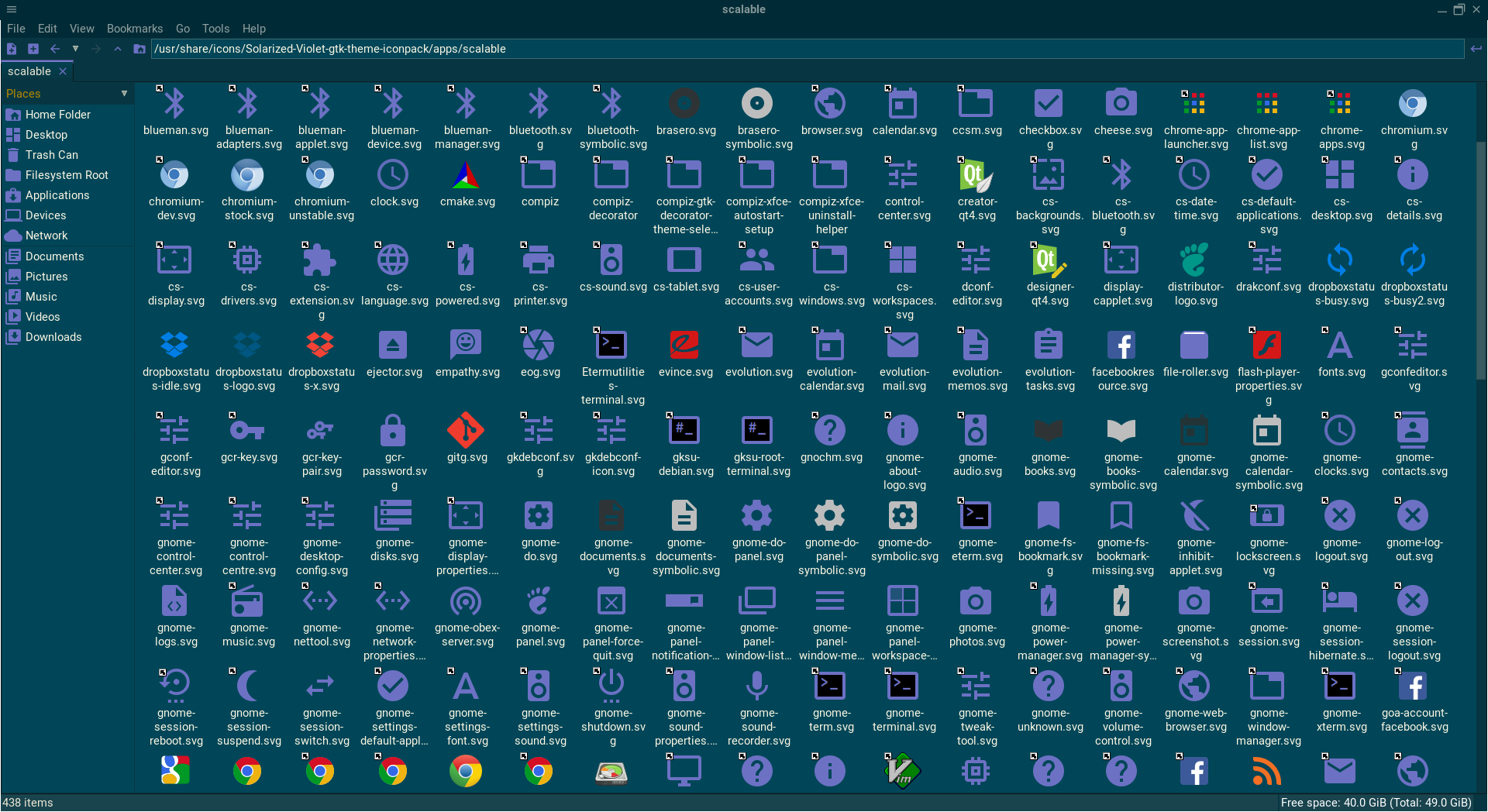Select browser.svg globe icon
This screenshot has height=812, width=1488.
(831, 103)
